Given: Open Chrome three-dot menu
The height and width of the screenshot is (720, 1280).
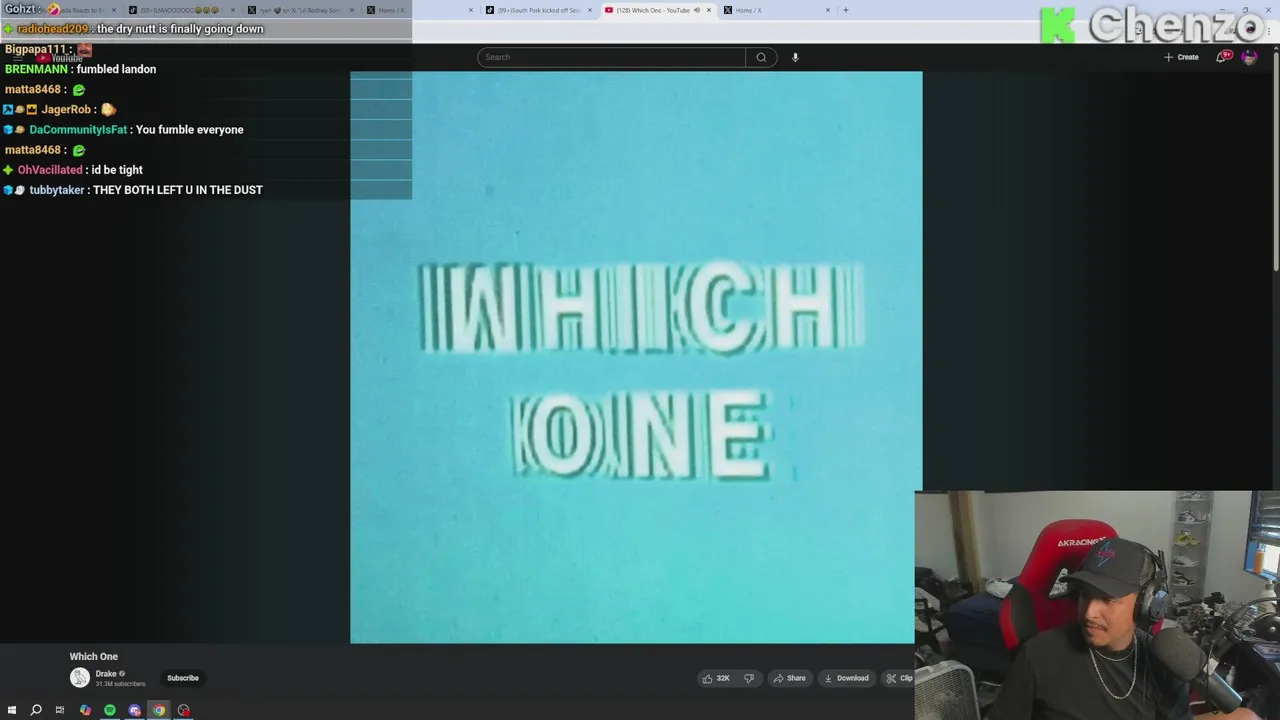Looking at the screenshot, I should pos(1270,33).
